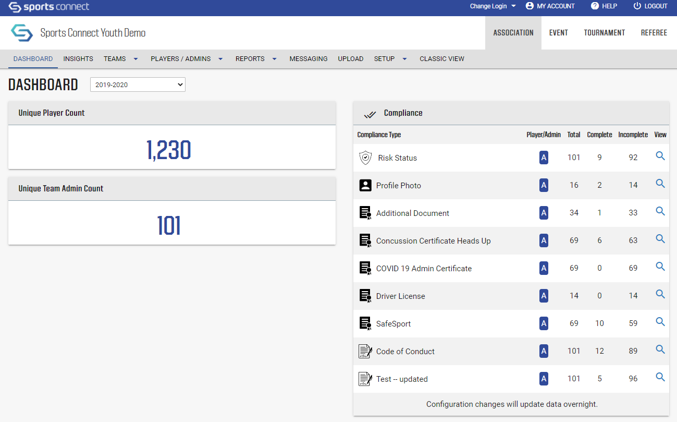
Task: Select the Referee tab
Action: point(653,33)
